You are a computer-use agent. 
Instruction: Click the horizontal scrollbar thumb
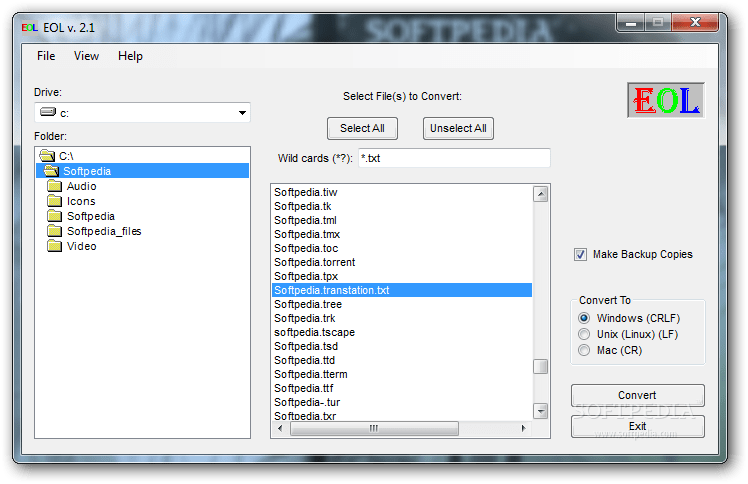click(374, 428)
